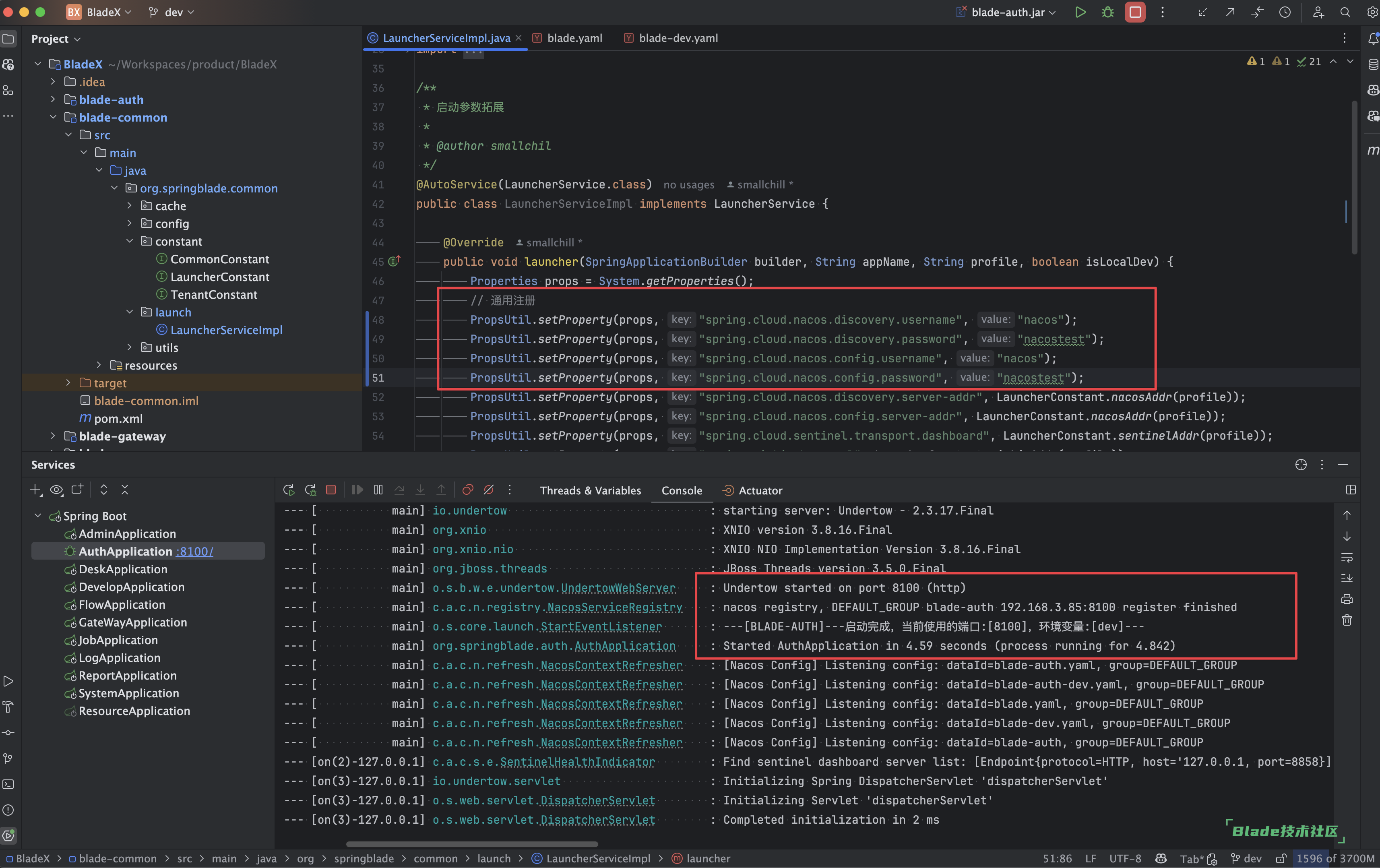Toggle services view options eye icon
The width and height of the screenshot is (1380, 868).
click(x=56, y=490)
